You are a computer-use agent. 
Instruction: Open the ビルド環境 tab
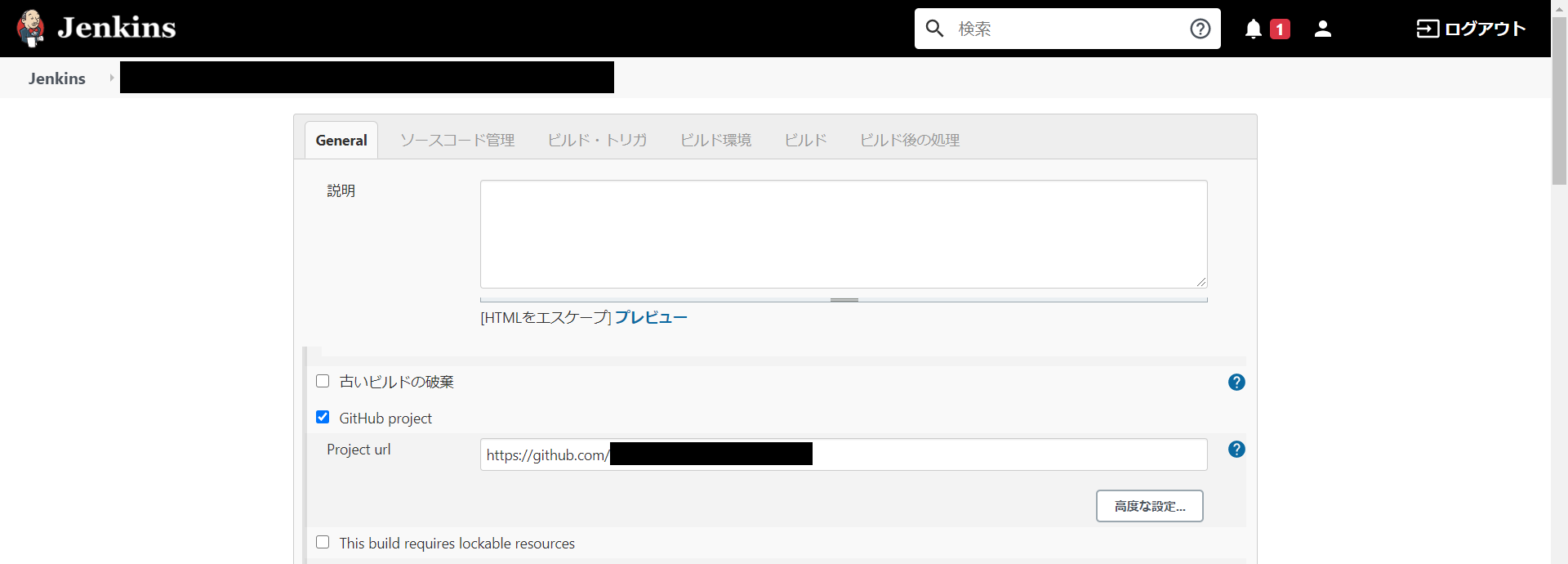pos(715,140)
